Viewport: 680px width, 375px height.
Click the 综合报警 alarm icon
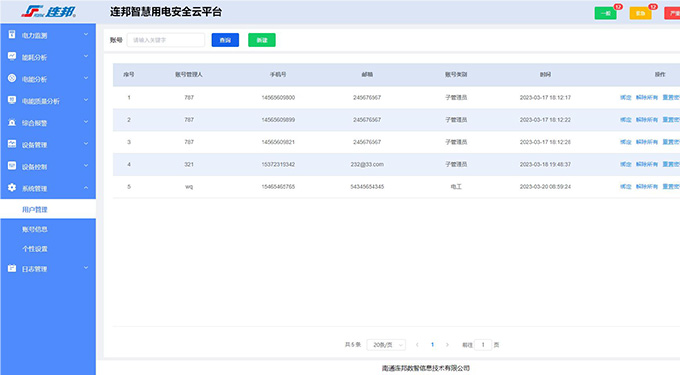(x=12, y=122)
